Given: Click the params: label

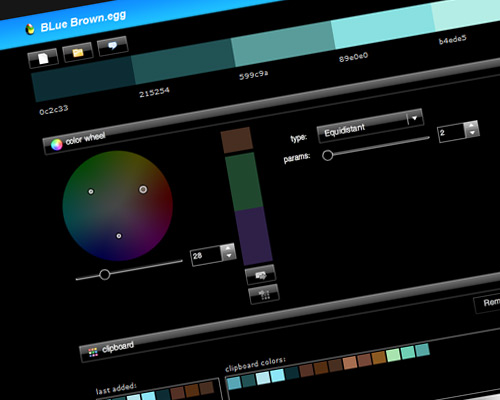Looking at the screenshot, I should (x=297, y=158).
